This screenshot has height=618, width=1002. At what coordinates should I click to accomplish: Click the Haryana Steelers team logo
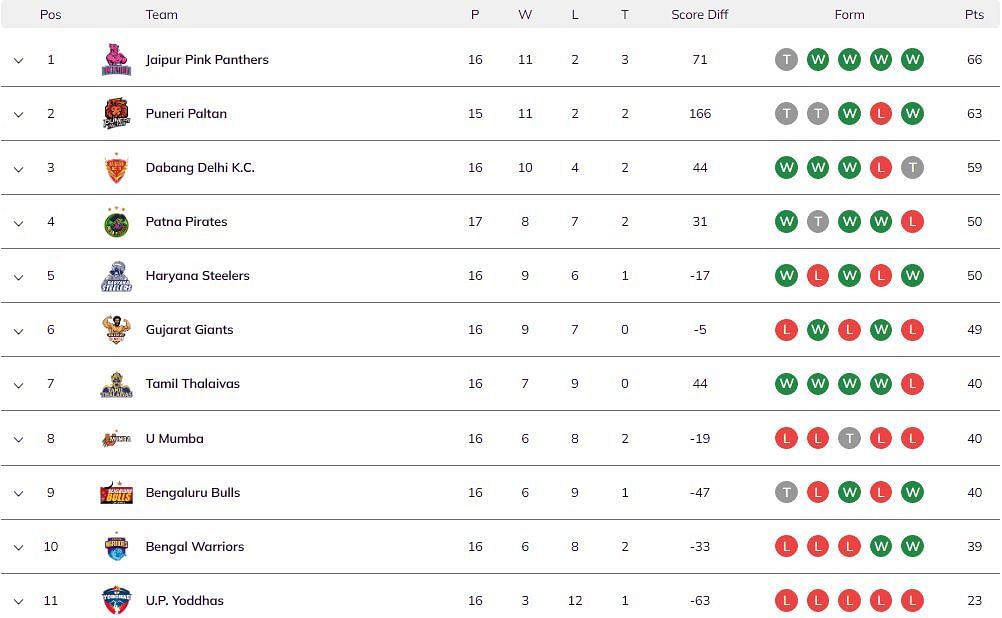coord(116,276)
